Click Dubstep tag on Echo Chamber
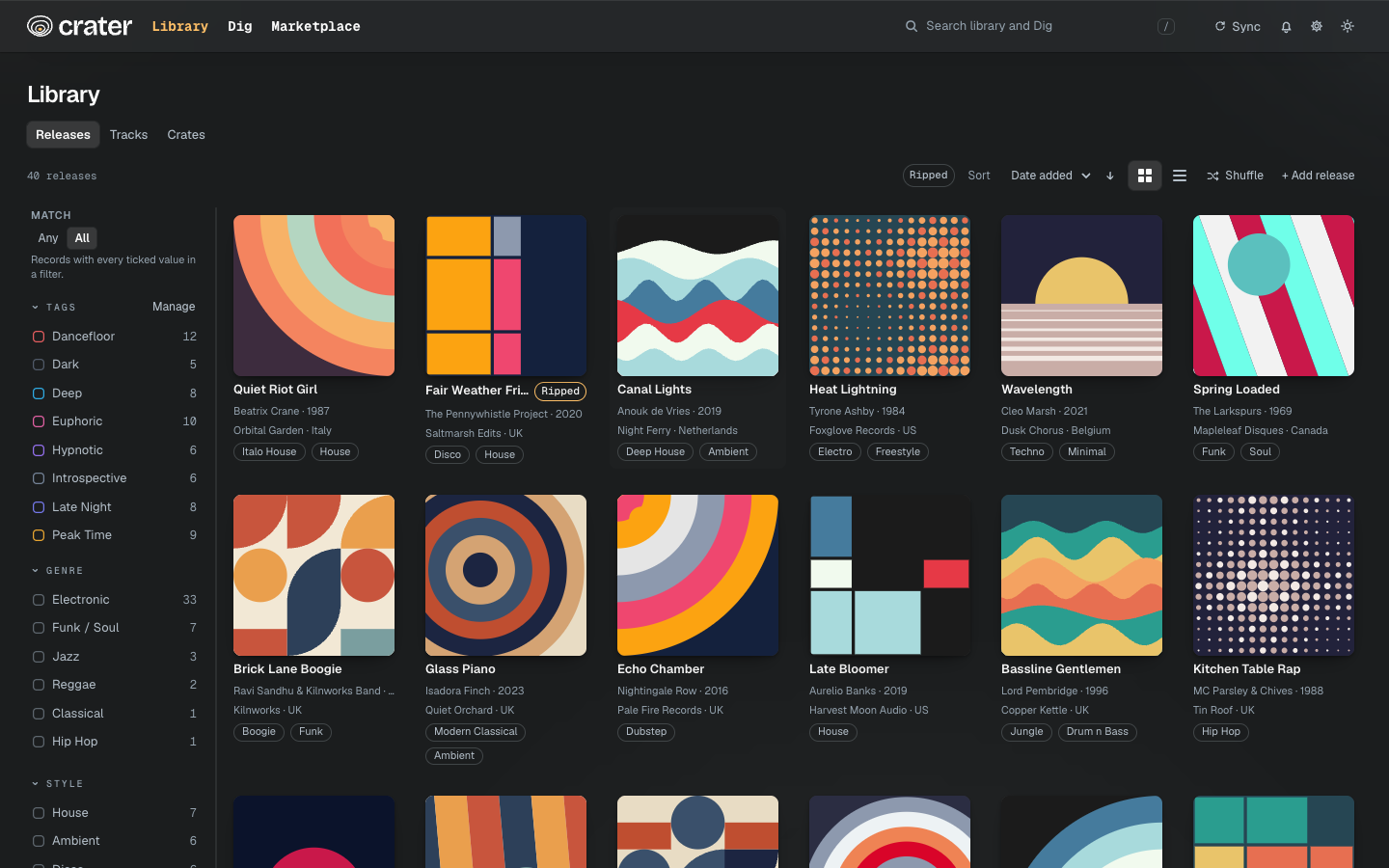This screenshot has width=1389, height=868. 646,732
